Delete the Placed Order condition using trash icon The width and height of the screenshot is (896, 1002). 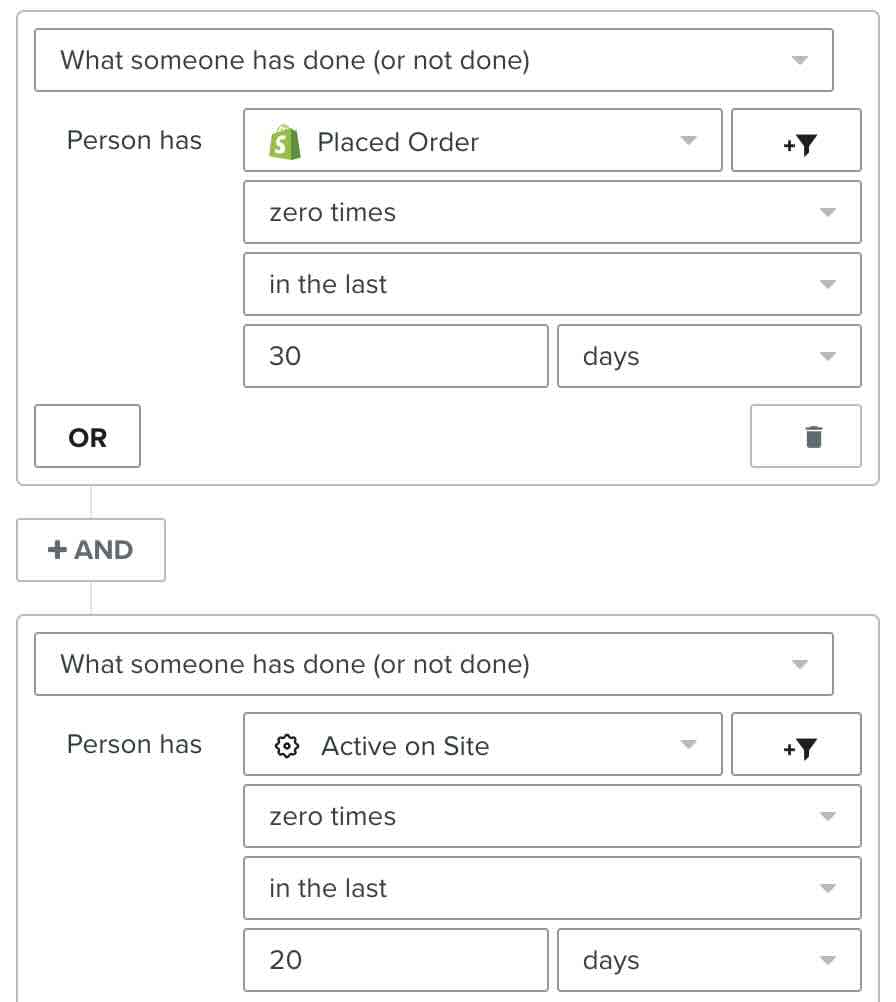click(805, 436)
